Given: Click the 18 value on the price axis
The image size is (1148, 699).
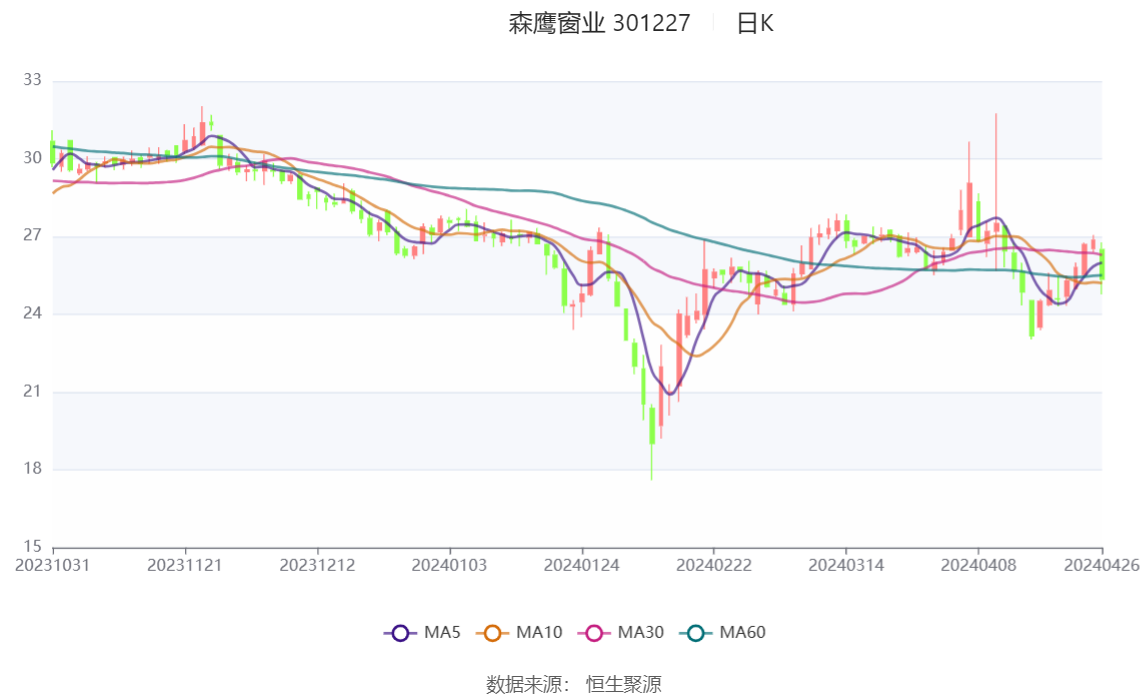Looking at the screenshot, I should tap(32, 469).
